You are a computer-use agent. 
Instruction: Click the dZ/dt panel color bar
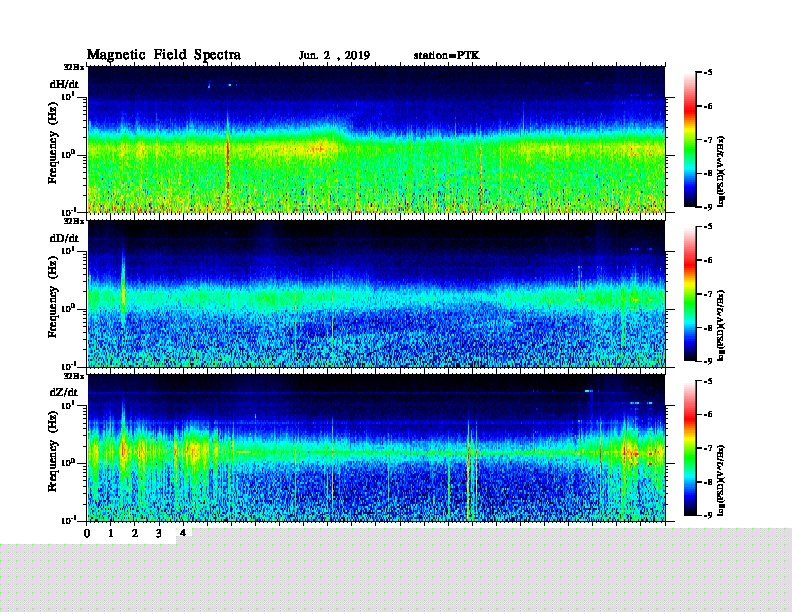690,448
